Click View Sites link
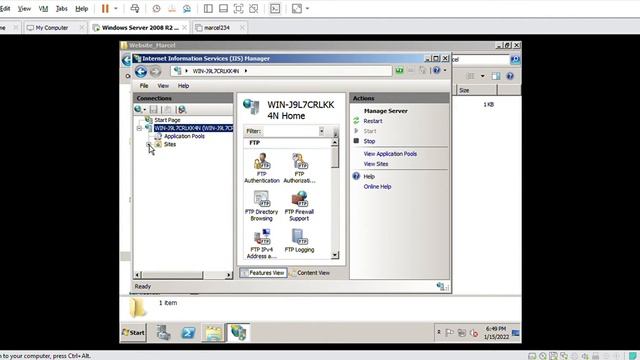Viewport: 640px width, 360px height. [376, 164]
